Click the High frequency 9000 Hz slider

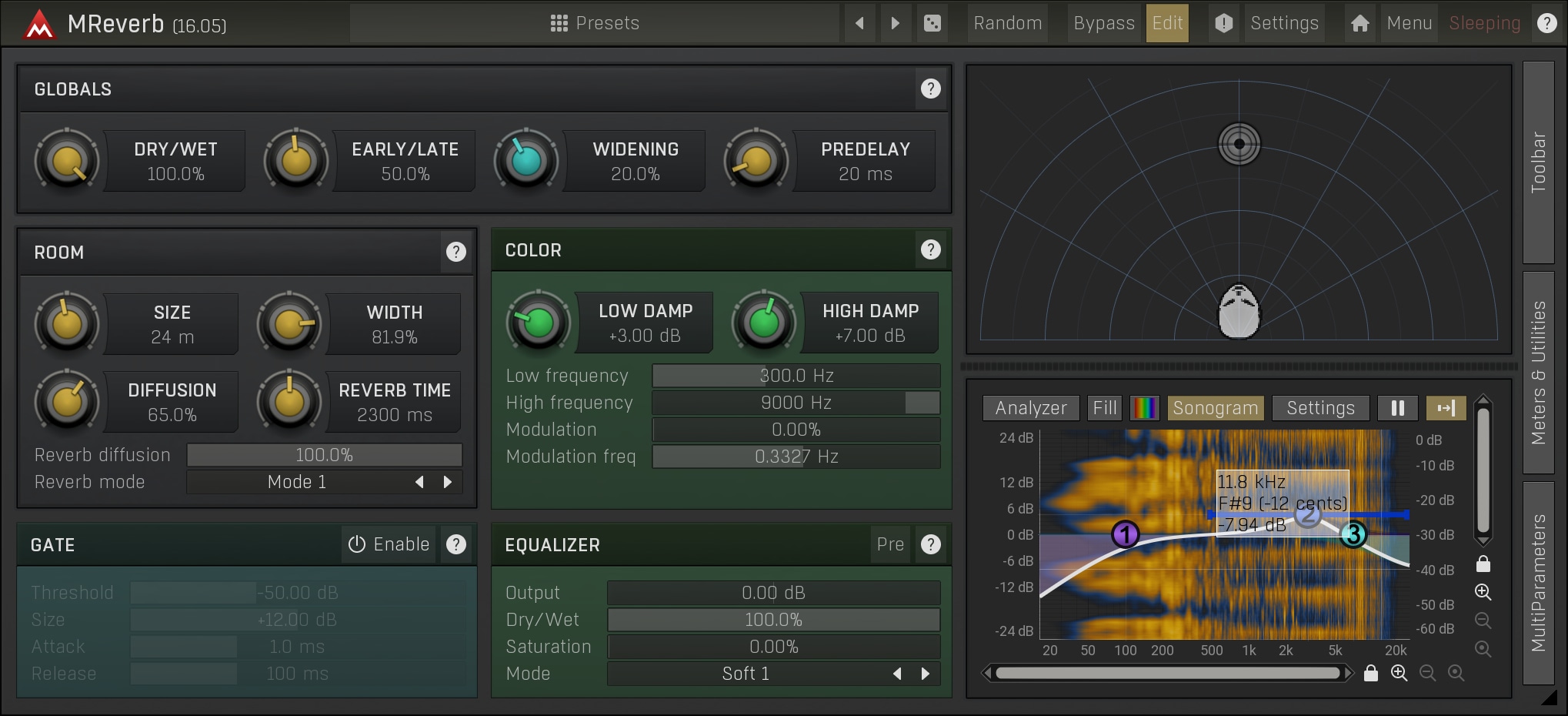(x=796, y=403)
